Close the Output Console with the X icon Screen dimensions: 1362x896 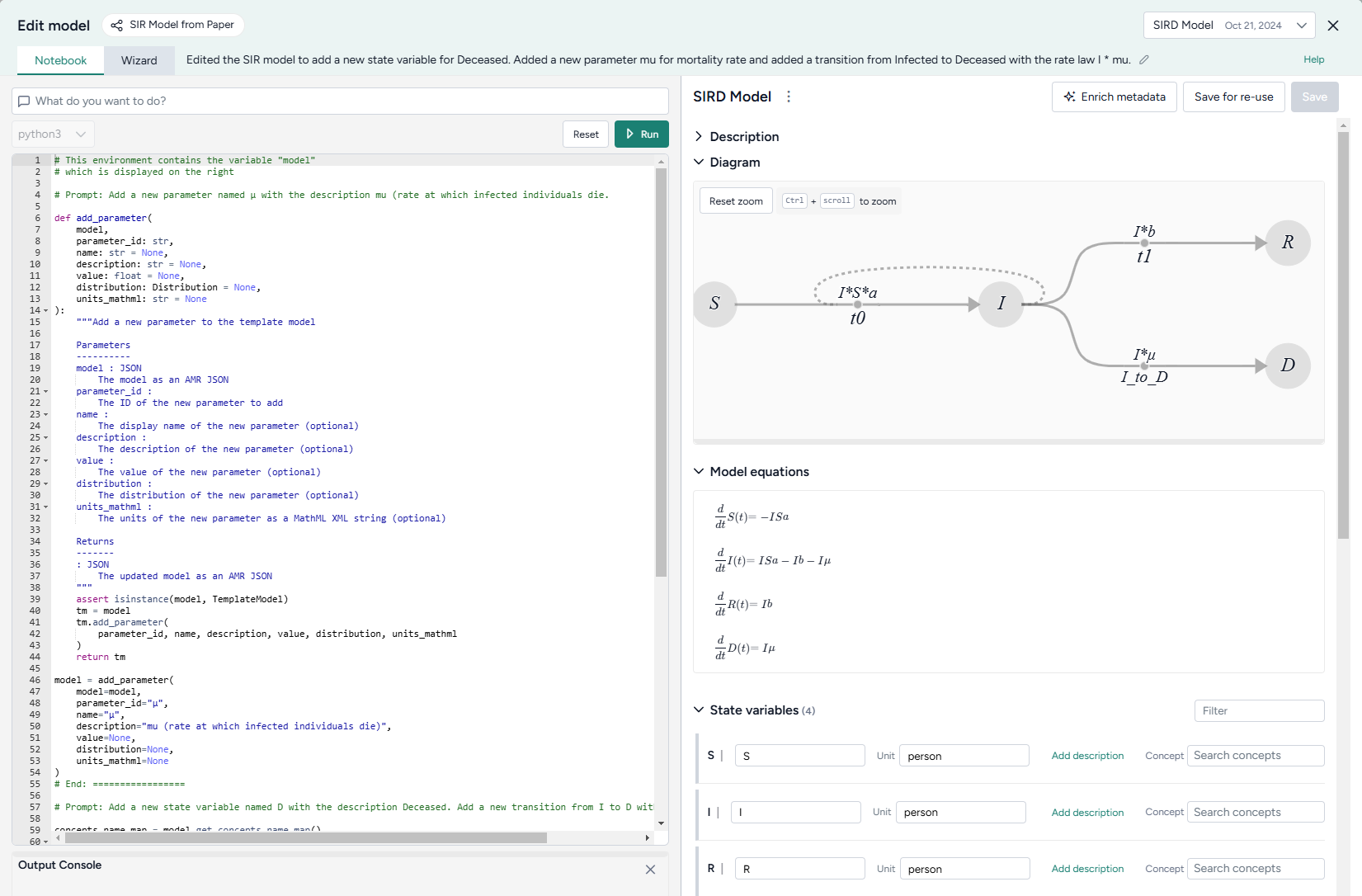[650, 870]
